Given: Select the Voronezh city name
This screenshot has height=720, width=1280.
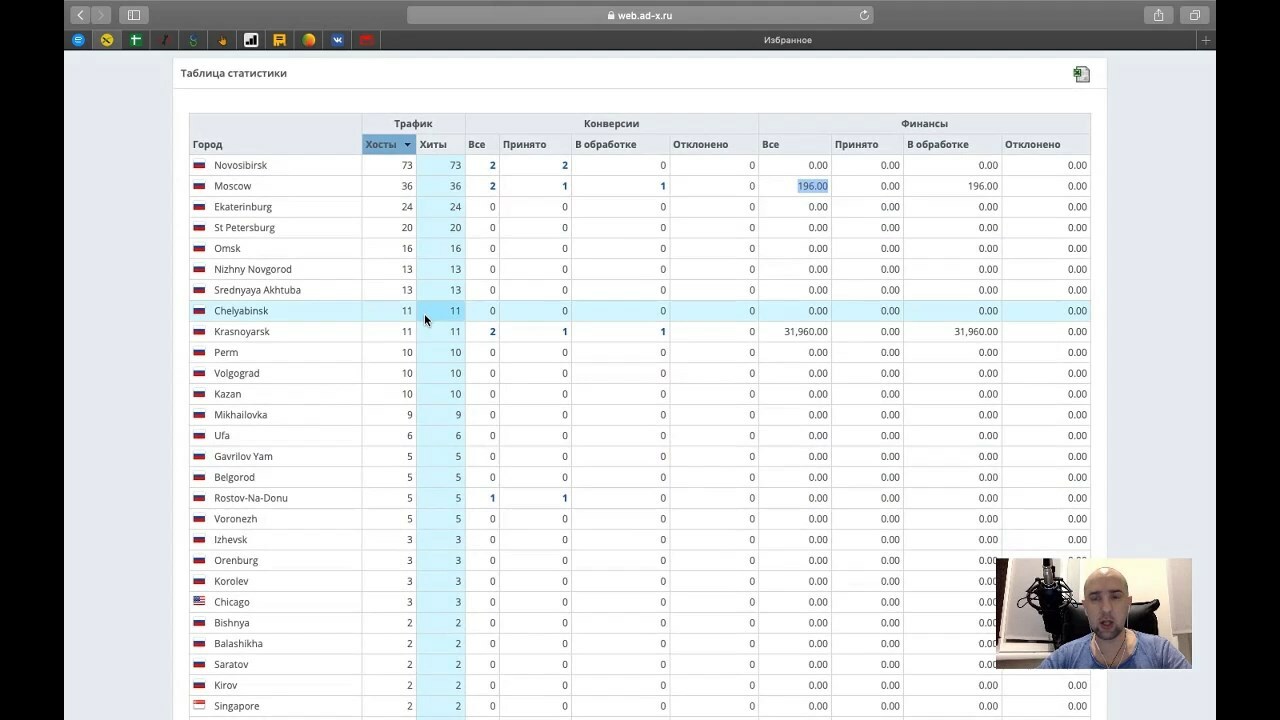Looking at the screenshot, I should coord(235,519).
